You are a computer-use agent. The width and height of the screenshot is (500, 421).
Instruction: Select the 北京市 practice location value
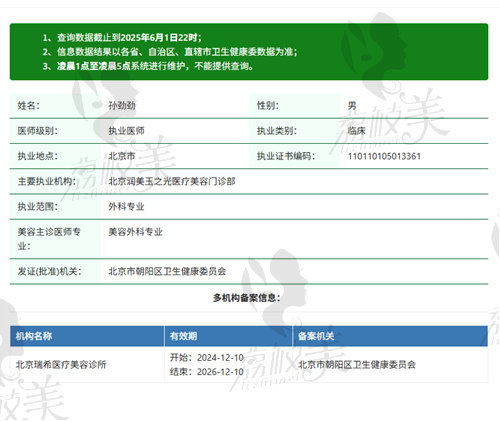tap(122, 156)
